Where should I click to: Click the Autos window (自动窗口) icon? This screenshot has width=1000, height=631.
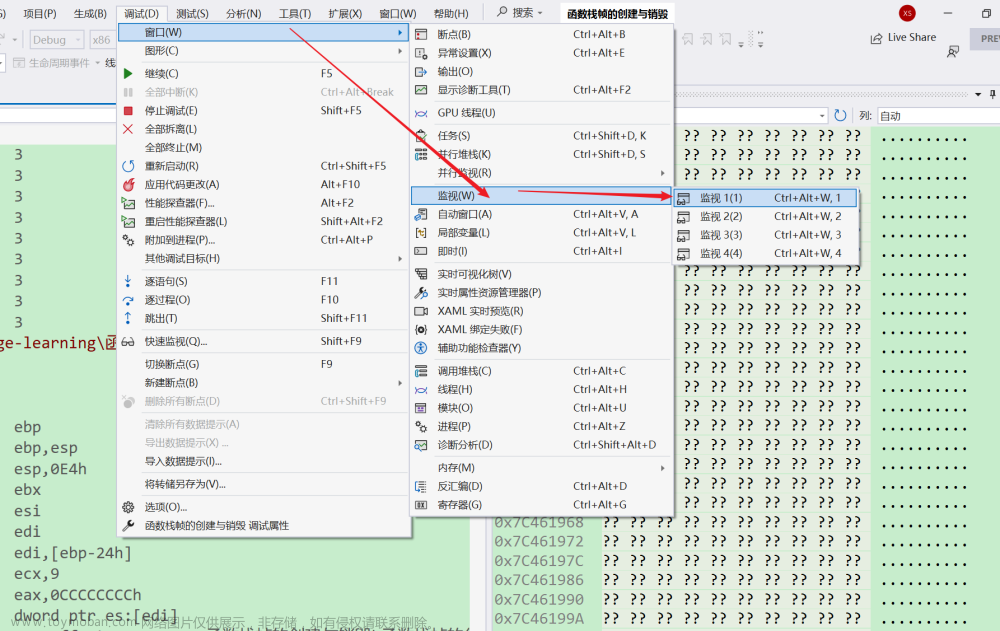(421, 214)
